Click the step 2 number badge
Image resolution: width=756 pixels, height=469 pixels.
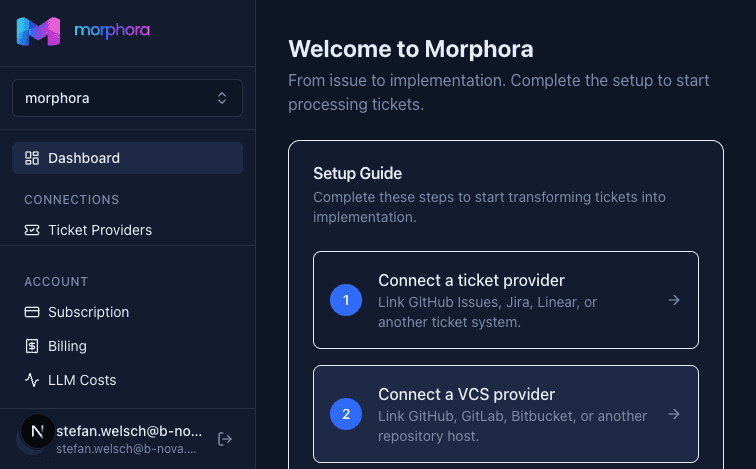coord(346,414)
